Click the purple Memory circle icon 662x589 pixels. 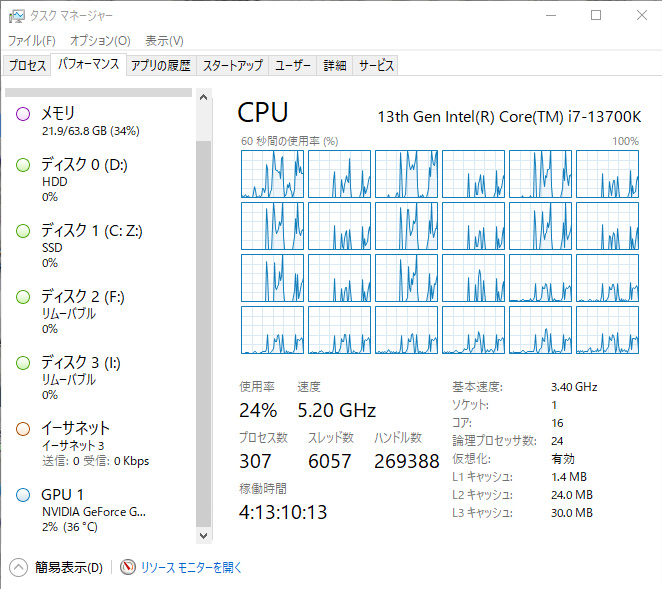click(x=23, y=114)
